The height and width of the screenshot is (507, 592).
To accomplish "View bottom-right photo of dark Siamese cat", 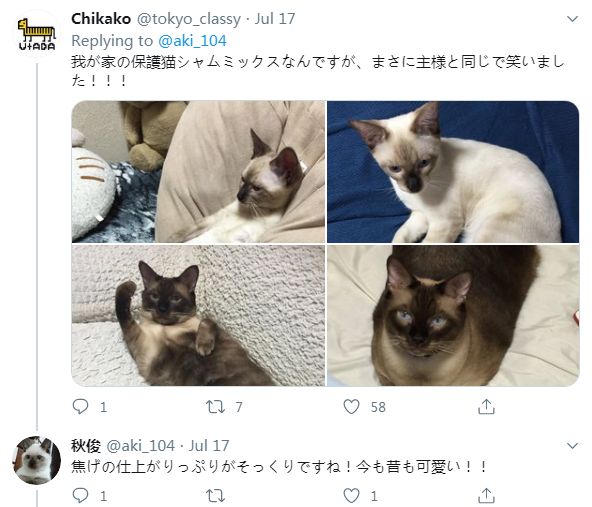I will (x=453, y=316).
